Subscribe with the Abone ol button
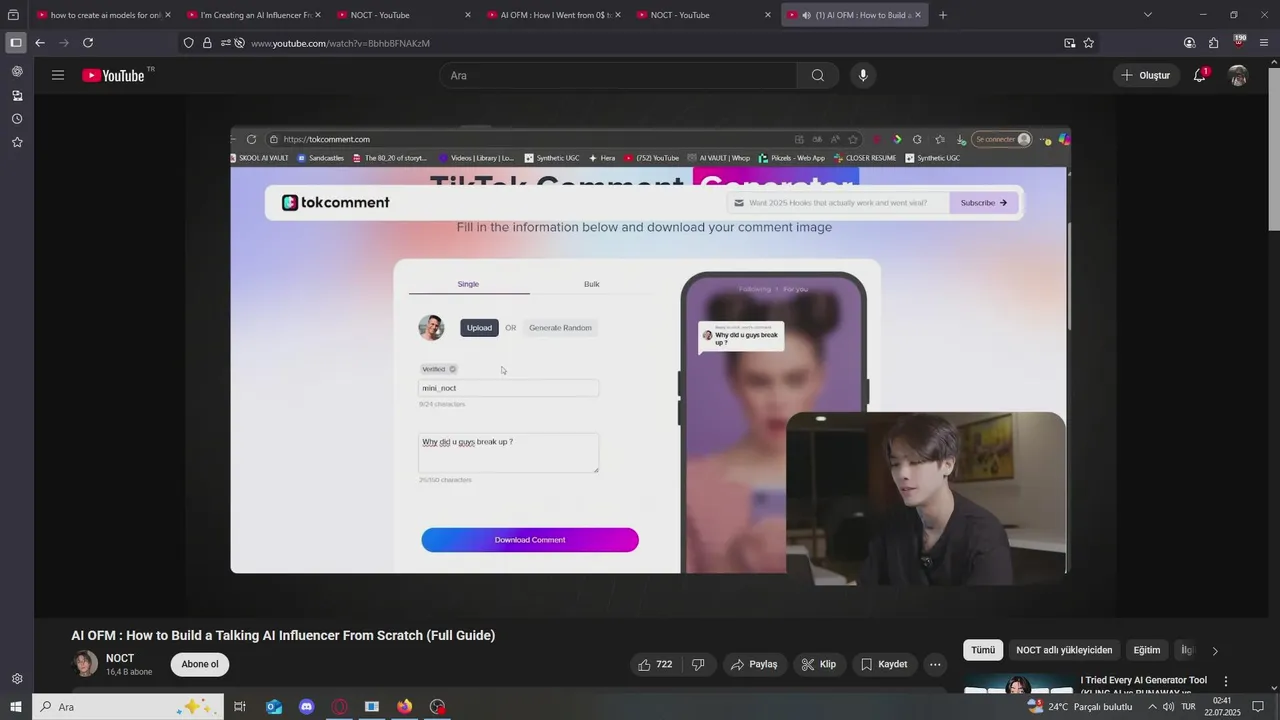Image resolution: width=1280 pixels, height=720 pixels. (x=200, y=664)
